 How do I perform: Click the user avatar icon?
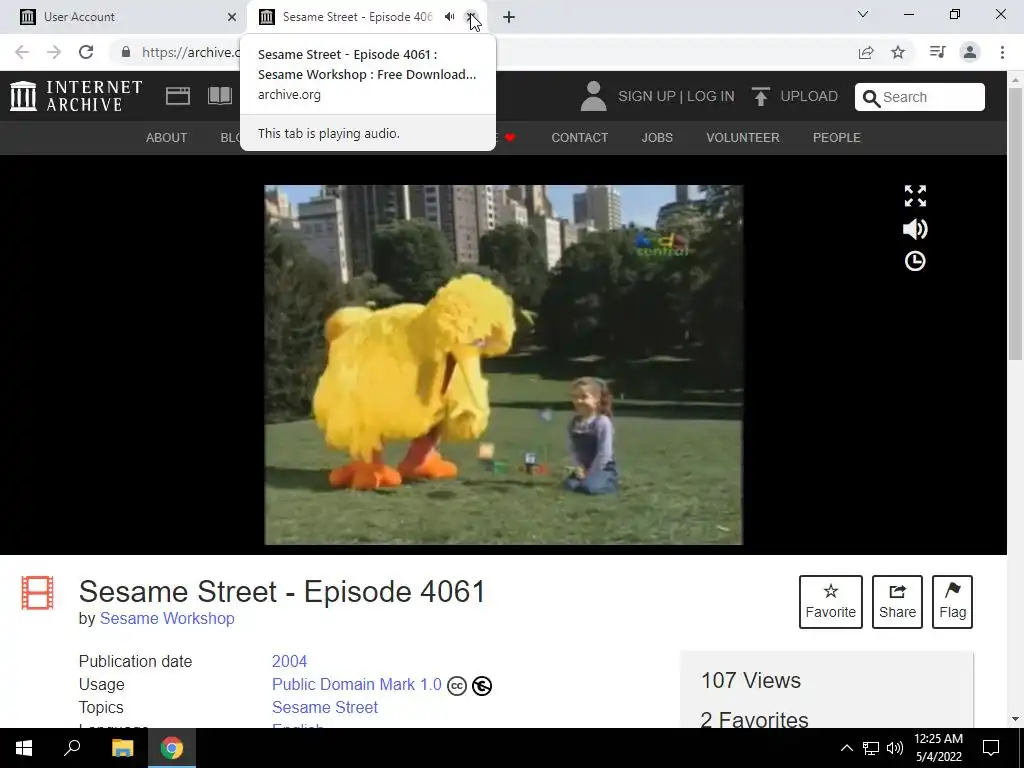click(594, 96)
